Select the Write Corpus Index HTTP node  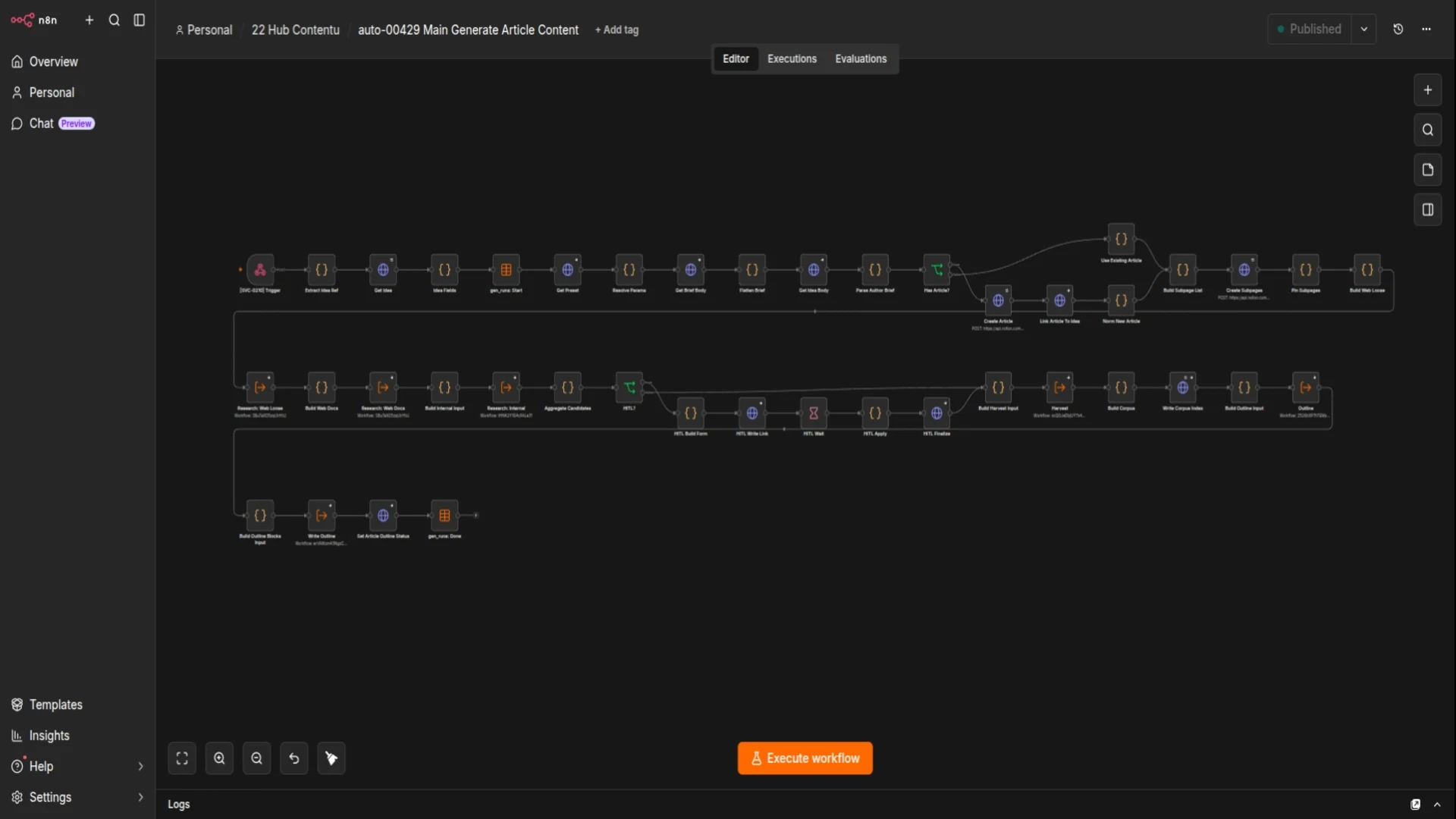pos(1182,388)
